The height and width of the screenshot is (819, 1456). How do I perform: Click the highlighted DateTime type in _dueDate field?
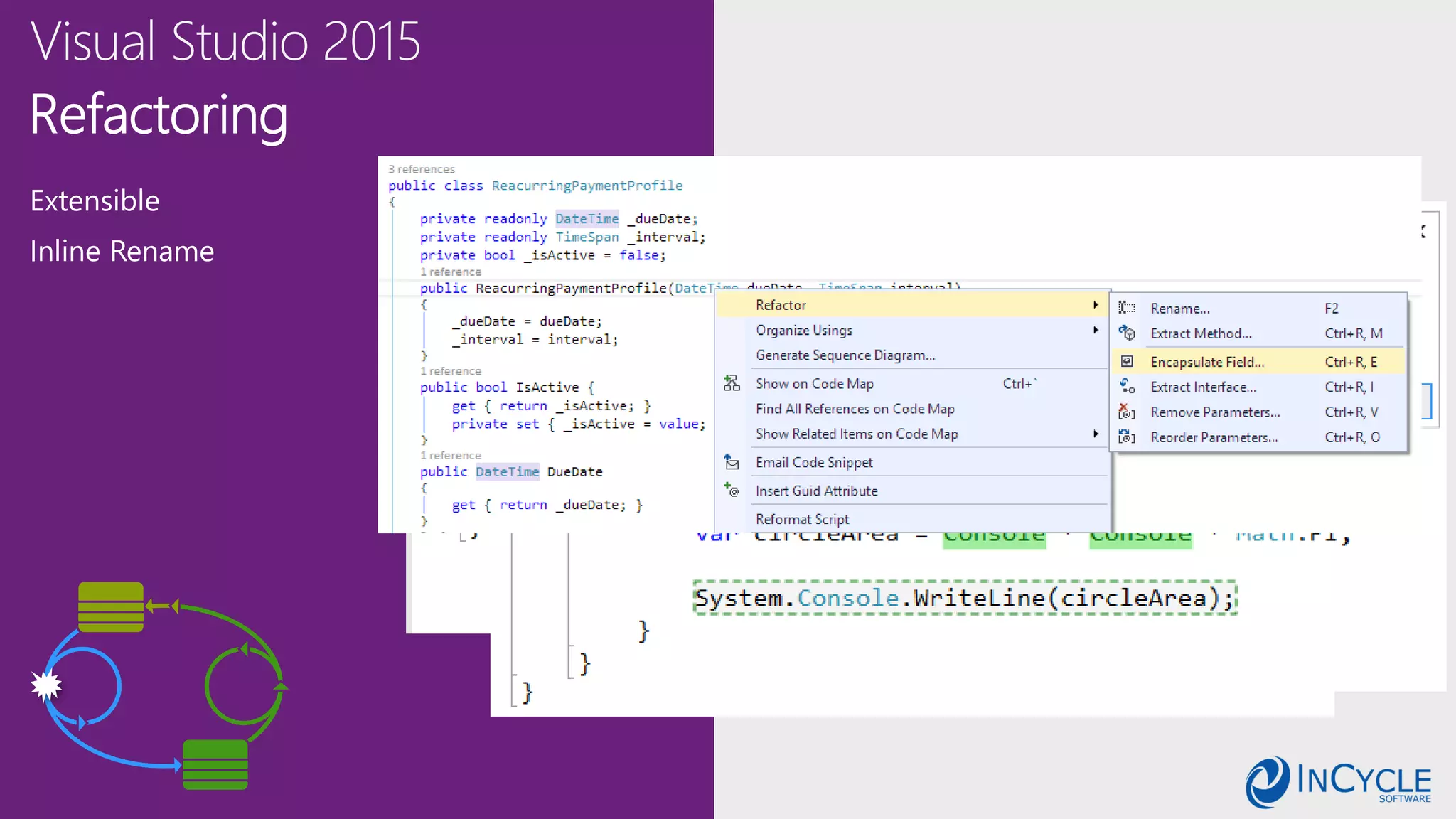click(587, 218)
